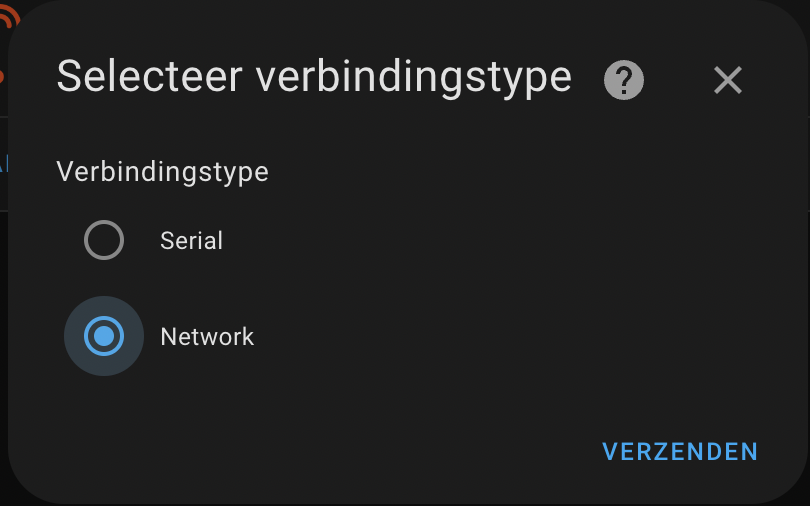Select the Serial radio button

point(104,240)
